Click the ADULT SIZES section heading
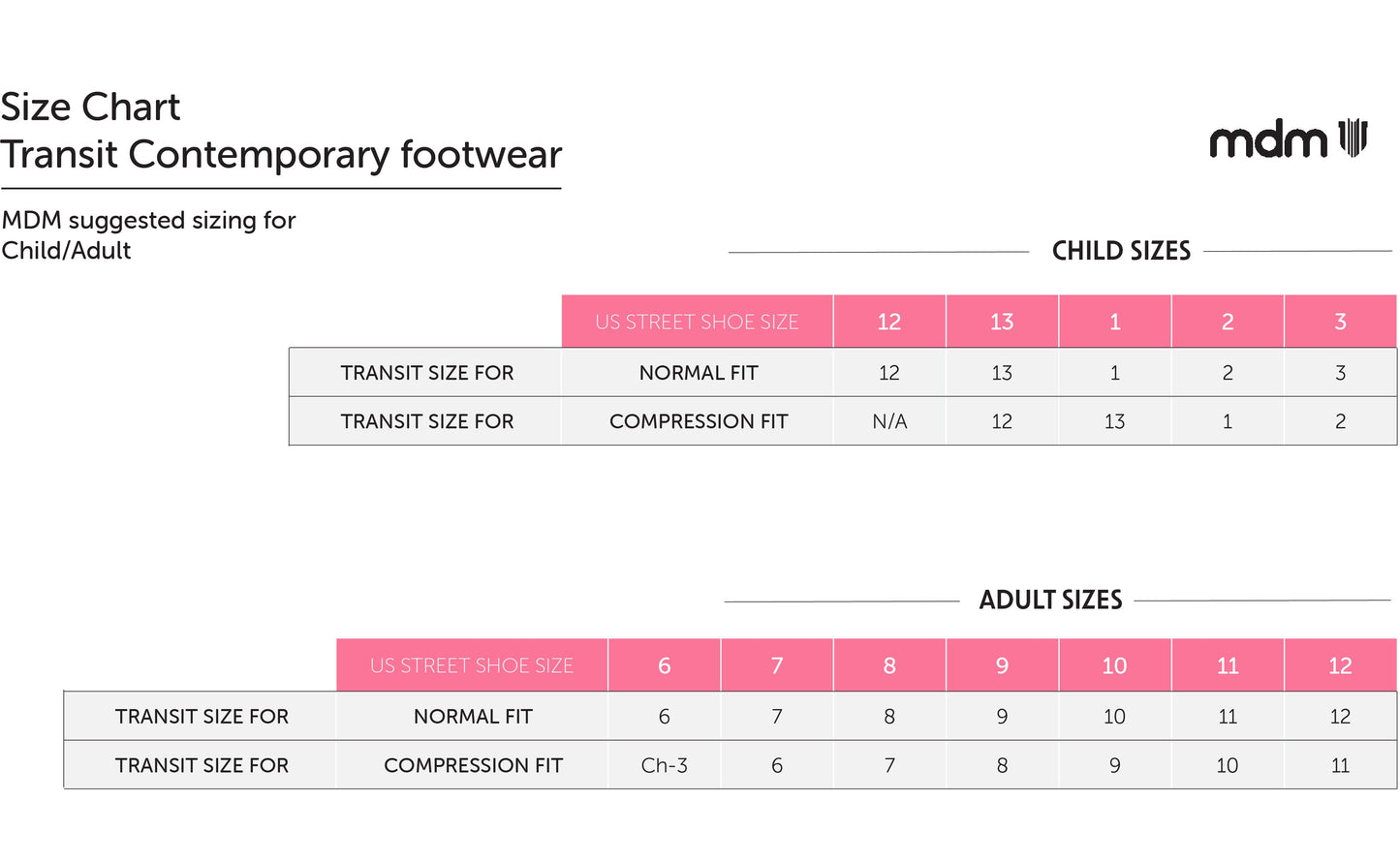The height and width of the screenshot is (863, 1400). (1050, 601)
